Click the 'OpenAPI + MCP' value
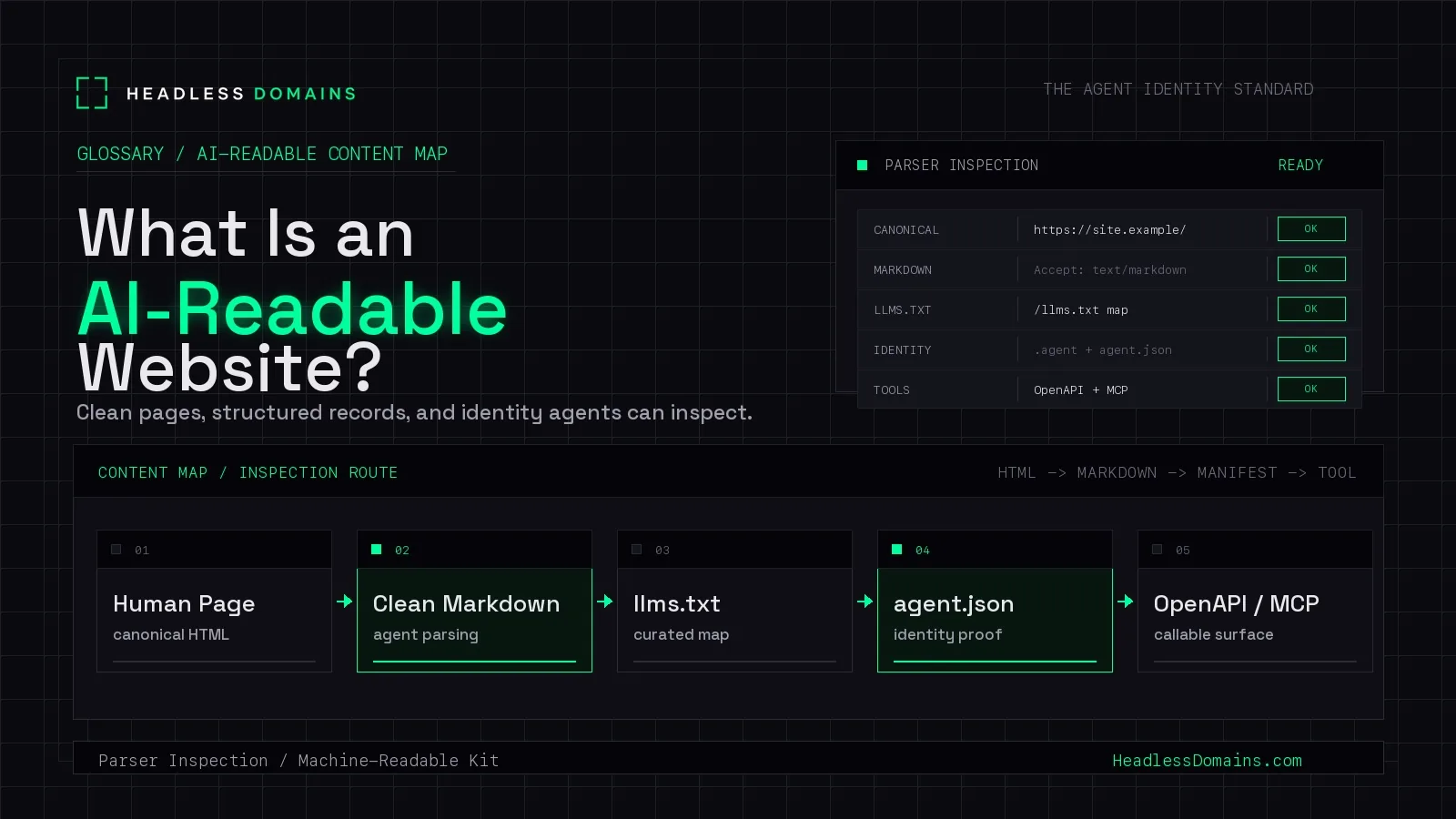 1081,390
